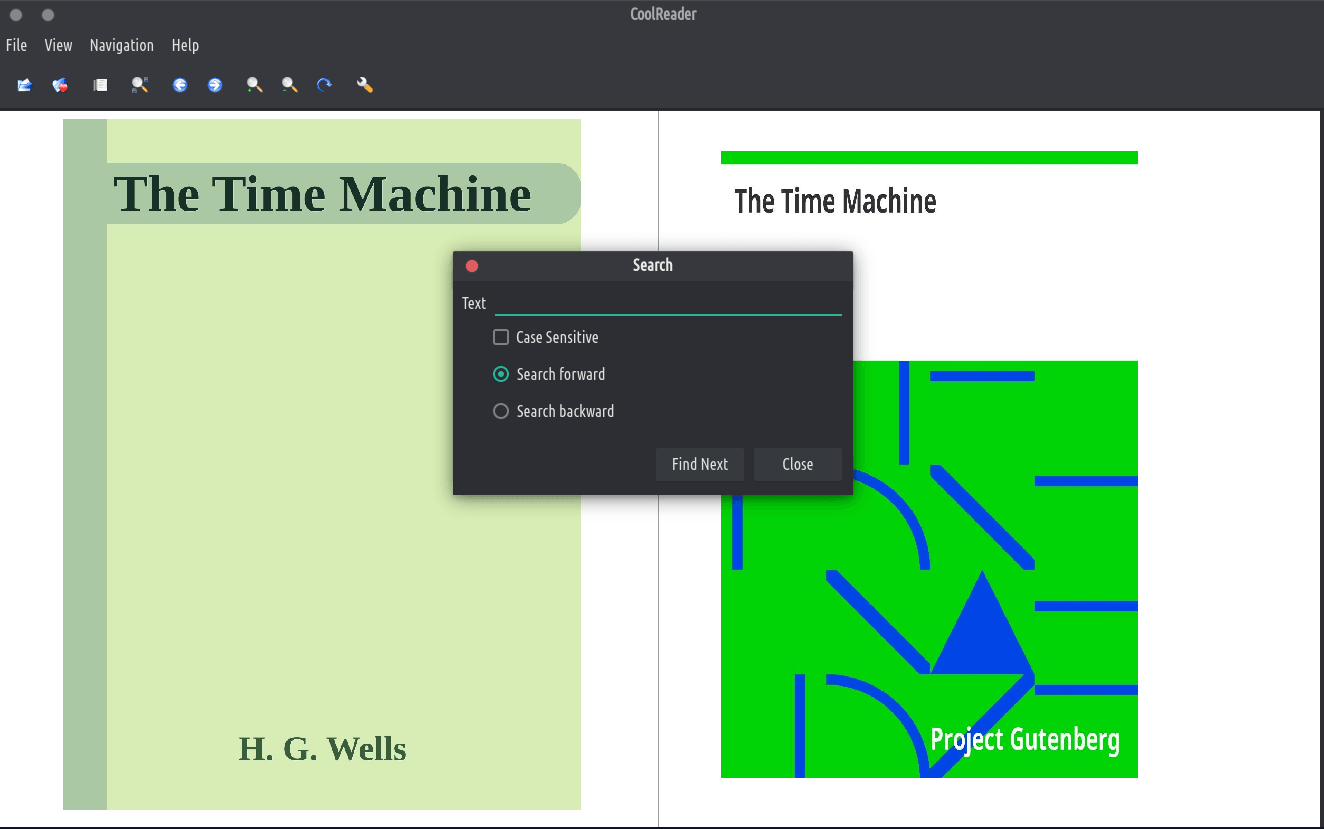The image size is (1324, 829).
Task: Enable the Case Sensitive checkbox
Action: click(x=501, y=338)
